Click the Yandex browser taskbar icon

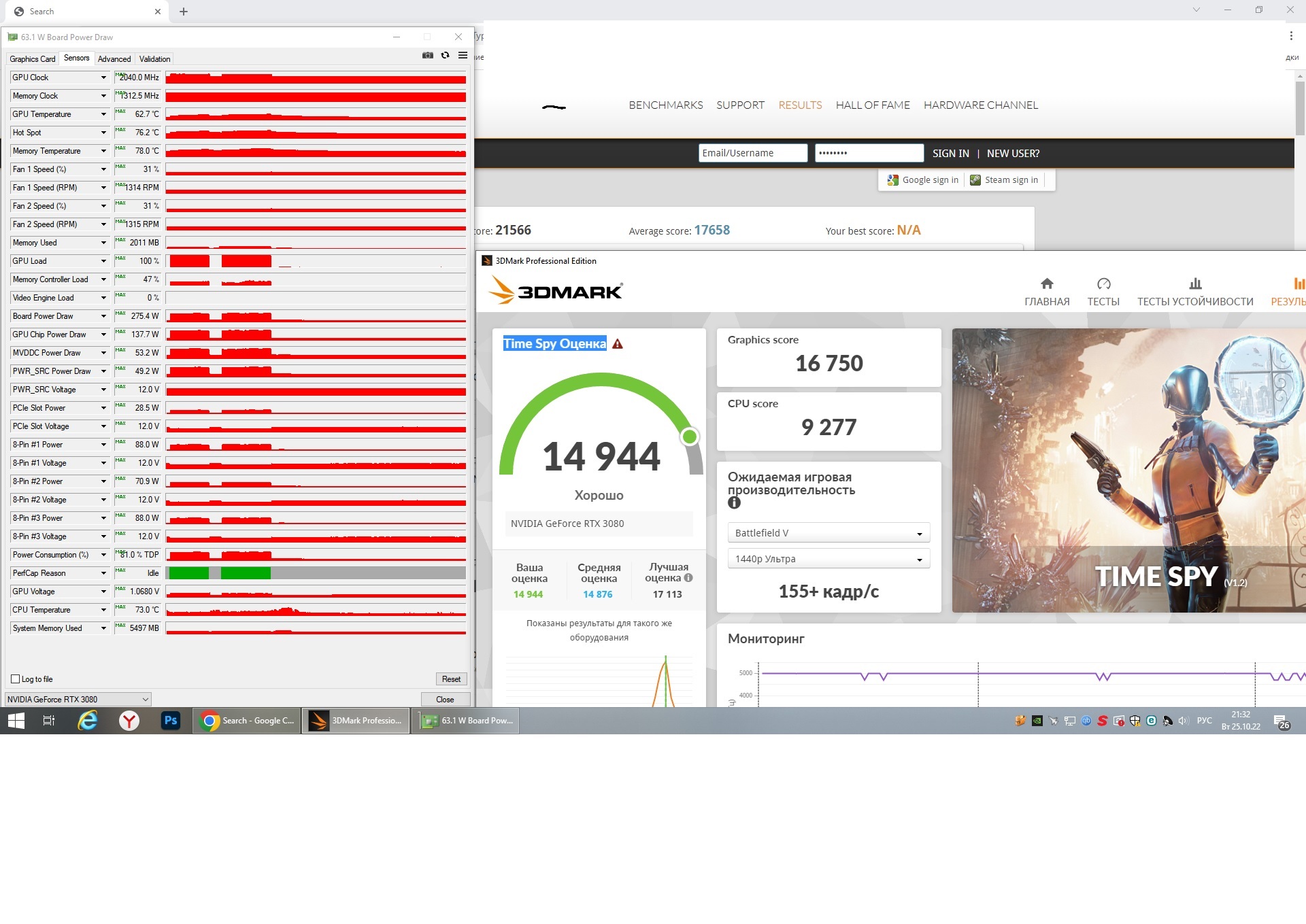tap(129, 720)
